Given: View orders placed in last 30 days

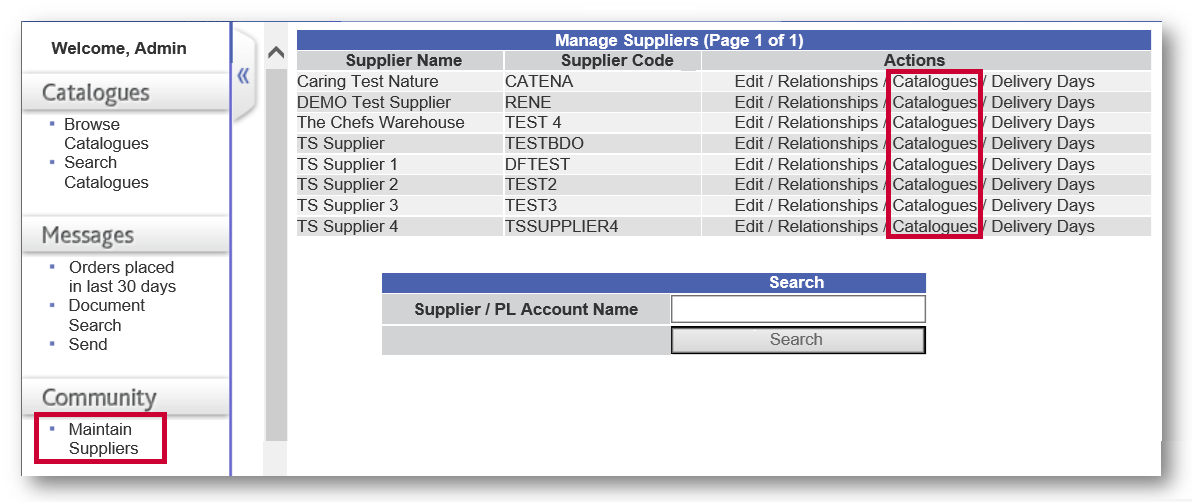Looking at the screenshot, I should tap(122, 277).
